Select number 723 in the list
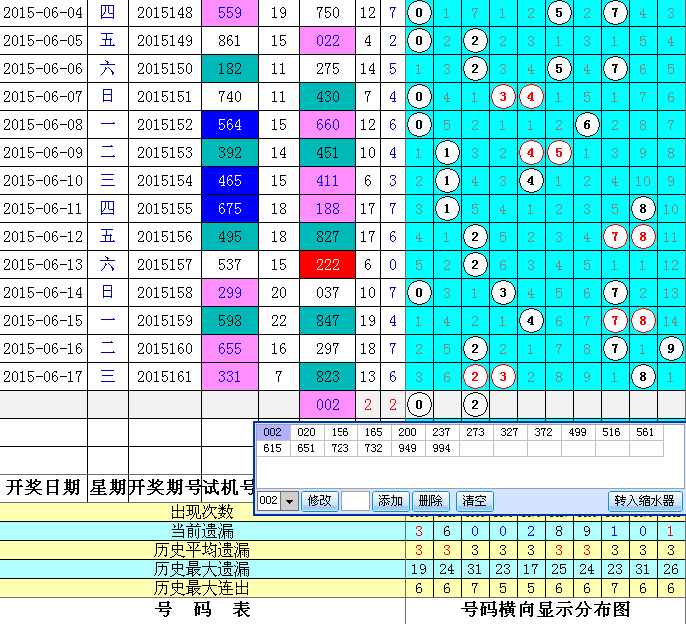Screen dimensions: 686x624 click(x=340, y=448)
